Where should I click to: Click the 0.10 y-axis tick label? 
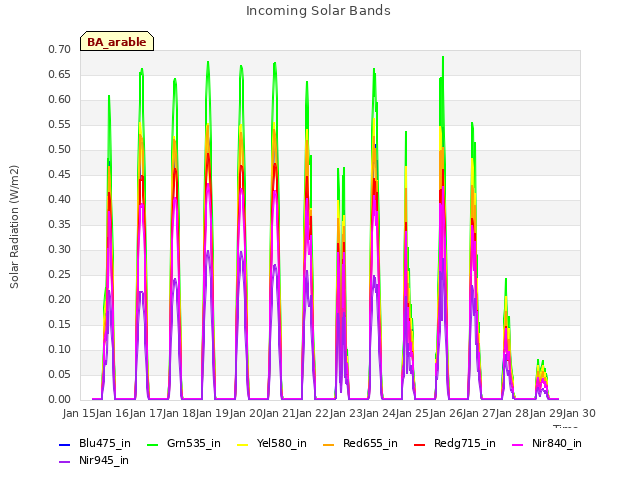pyautogui.click(x=60, y=349)
